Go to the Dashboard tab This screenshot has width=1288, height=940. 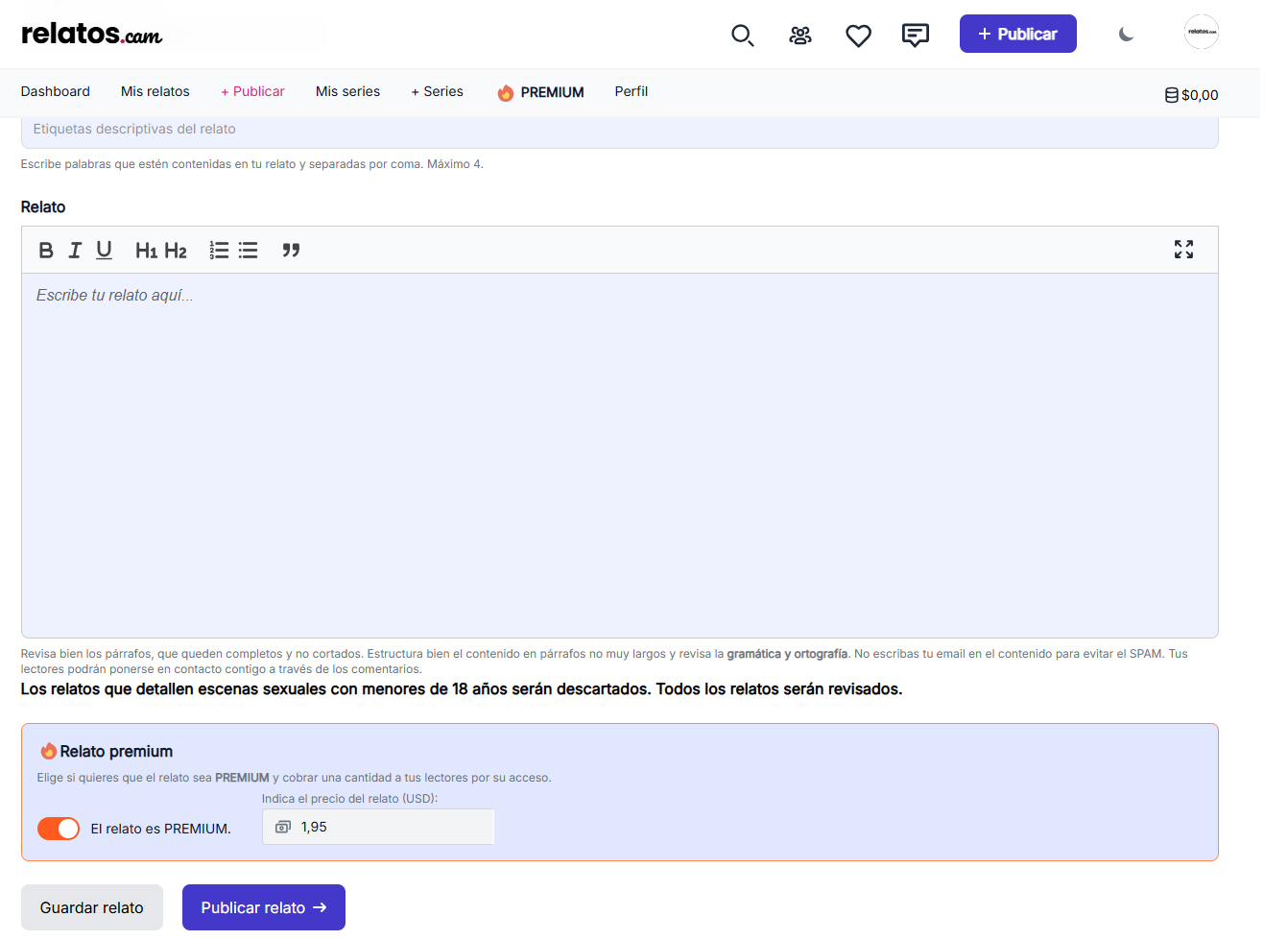(x=56, y=91)
